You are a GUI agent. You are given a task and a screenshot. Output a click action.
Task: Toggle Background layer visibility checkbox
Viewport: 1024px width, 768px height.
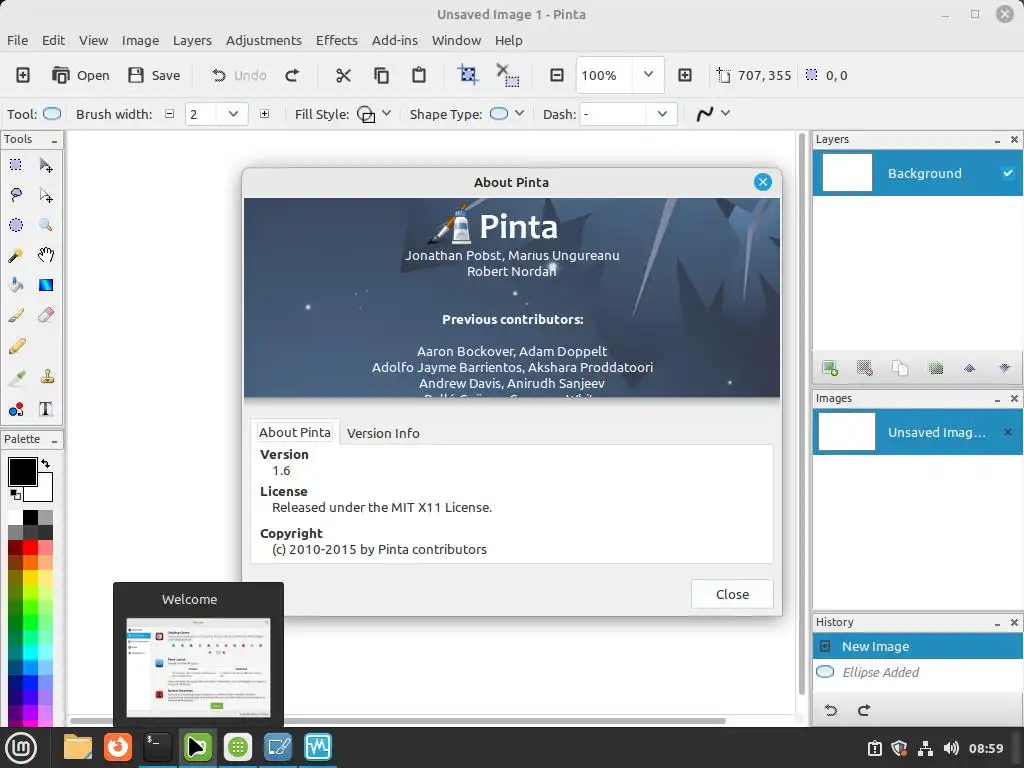pos(1008,173)
